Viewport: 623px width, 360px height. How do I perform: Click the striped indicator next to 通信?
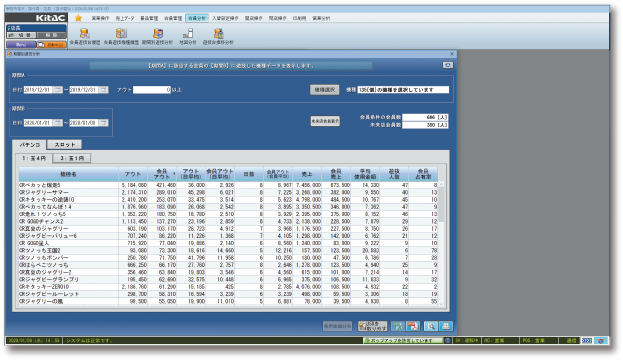[586, 341]
